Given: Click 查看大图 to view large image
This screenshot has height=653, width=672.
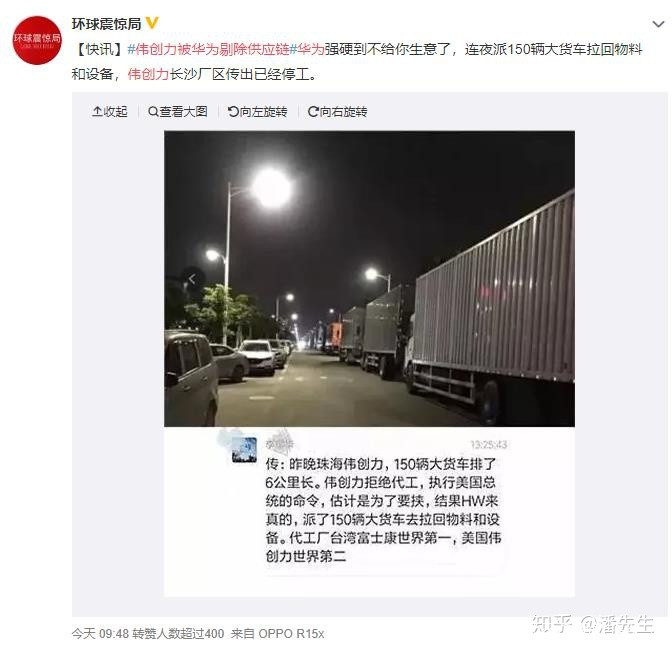Looking at the screenshot, I should pos(177,112).
